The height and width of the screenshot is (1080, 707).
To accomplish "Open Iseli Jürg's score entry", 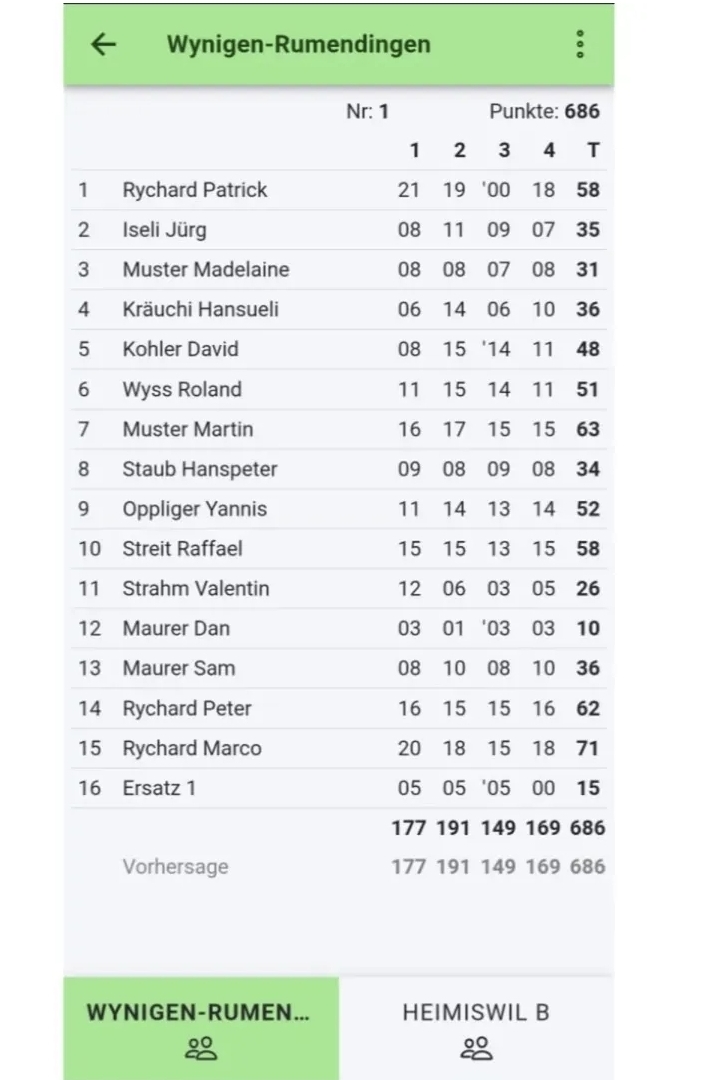I will pos(165,230).
